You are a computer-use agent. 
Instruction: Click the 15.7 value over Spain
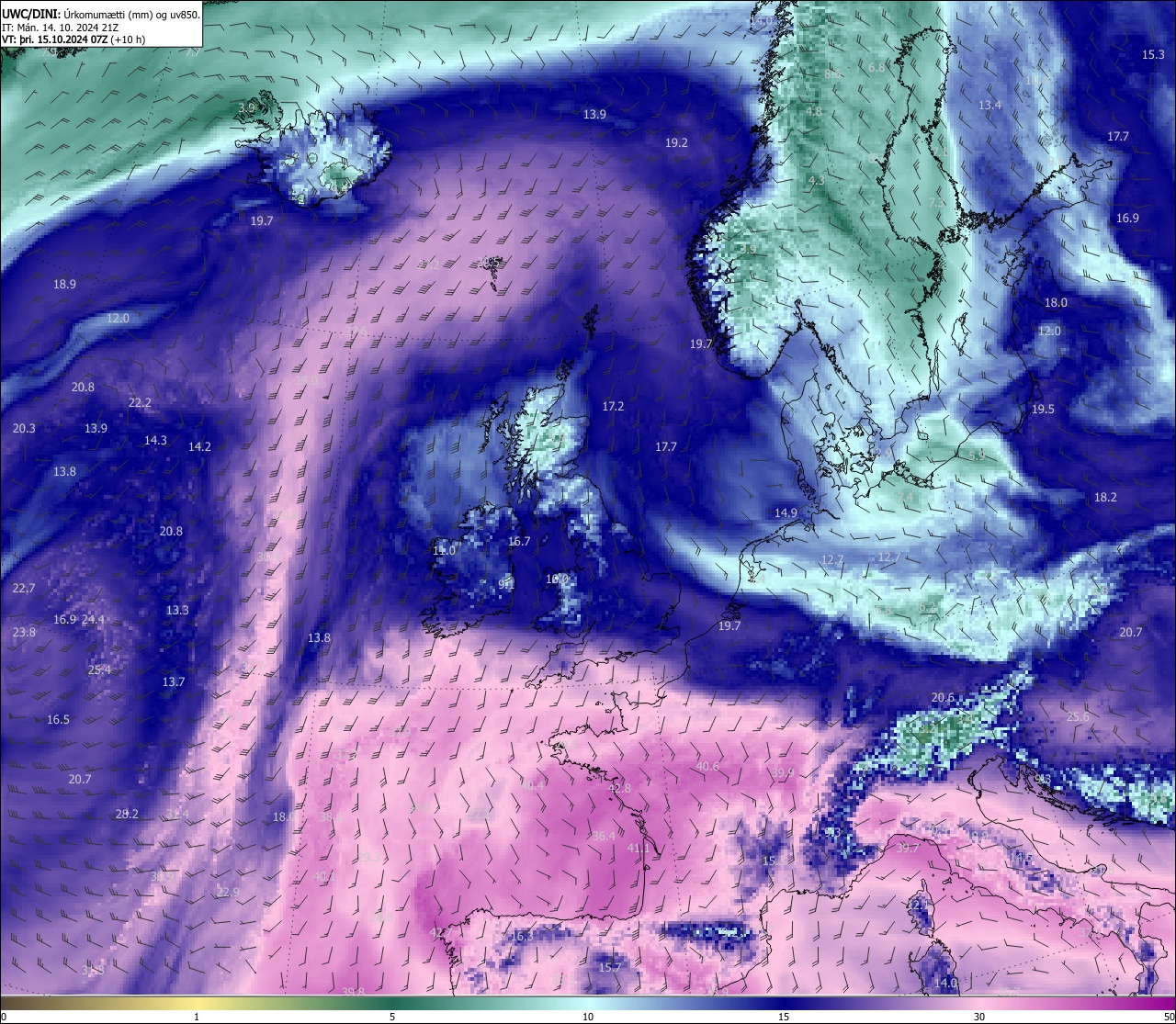pyautogui.click(x=610, y=968)
